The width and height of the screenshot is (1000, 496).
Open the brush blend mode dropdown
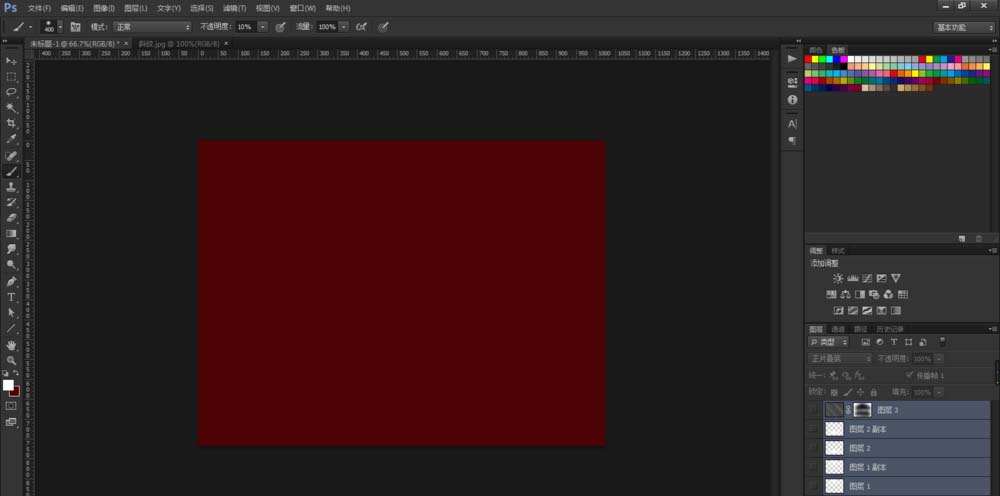pyautogui.click(x=152, y=27)
